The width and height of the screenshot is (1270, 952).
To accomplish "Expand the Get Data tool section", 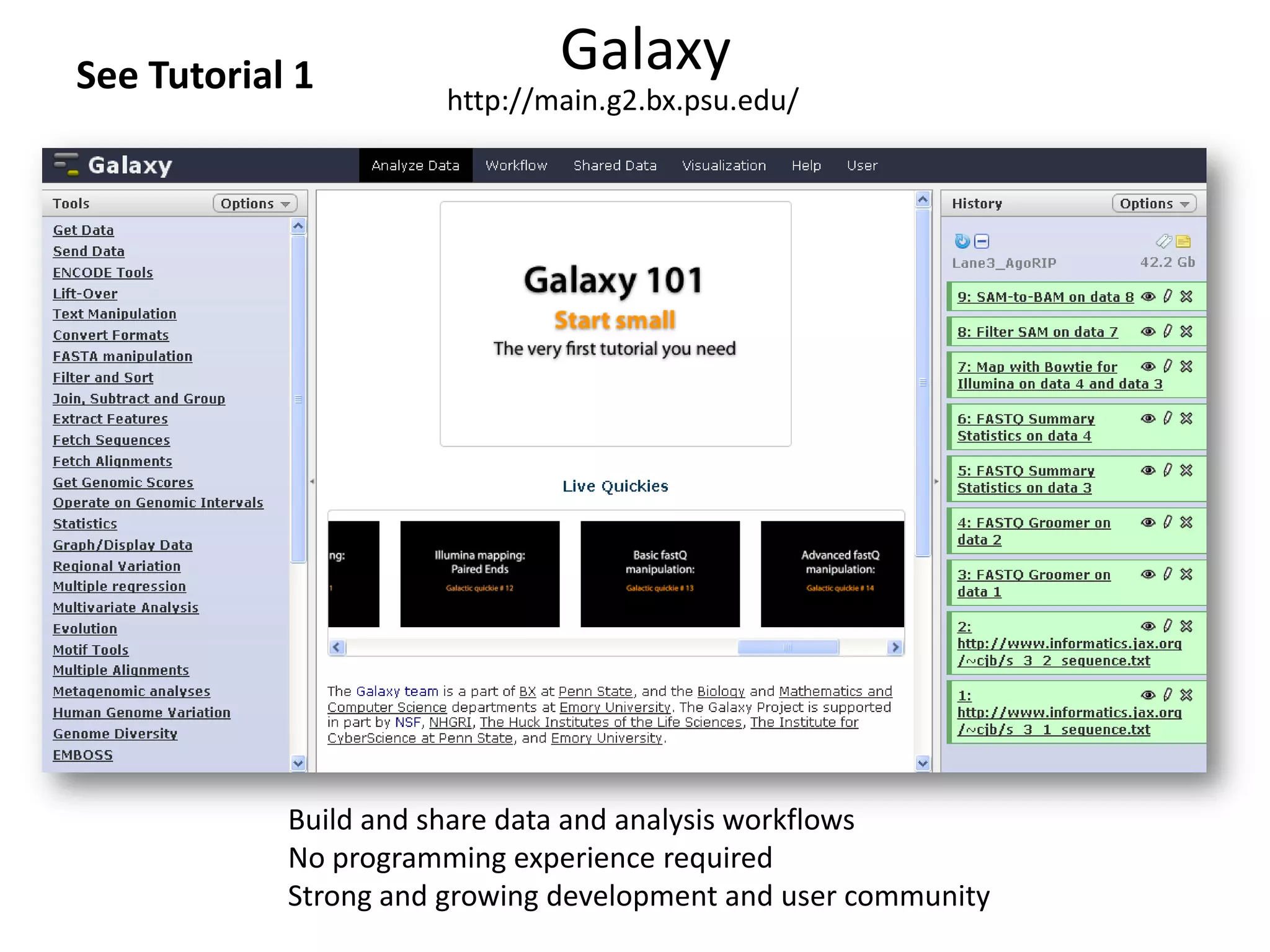I will point(83,230).
